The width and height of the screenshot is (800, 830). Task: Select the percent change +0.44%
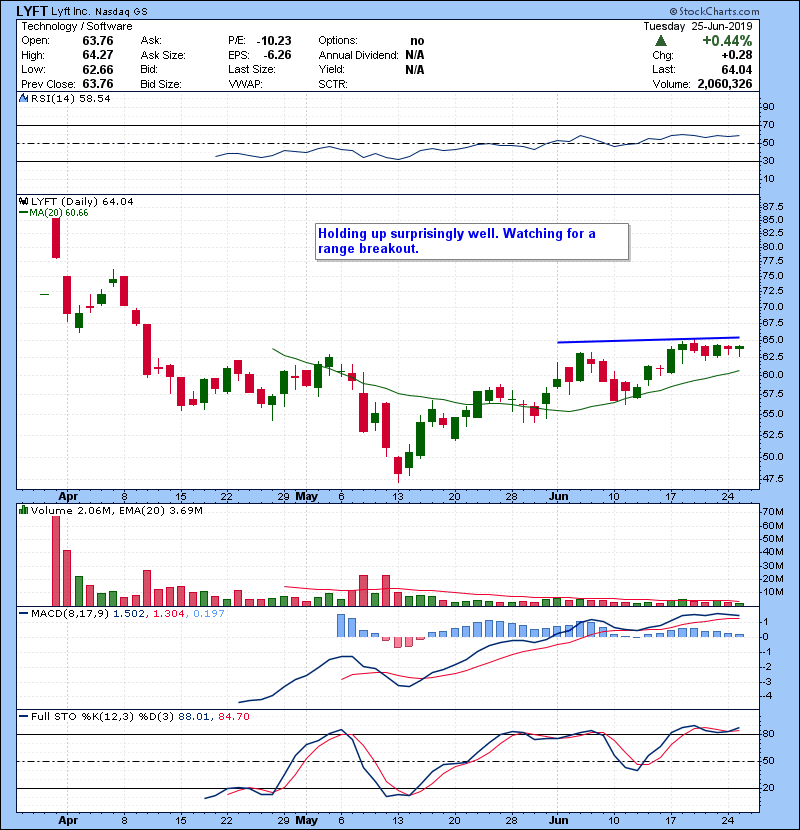point(727,41)
